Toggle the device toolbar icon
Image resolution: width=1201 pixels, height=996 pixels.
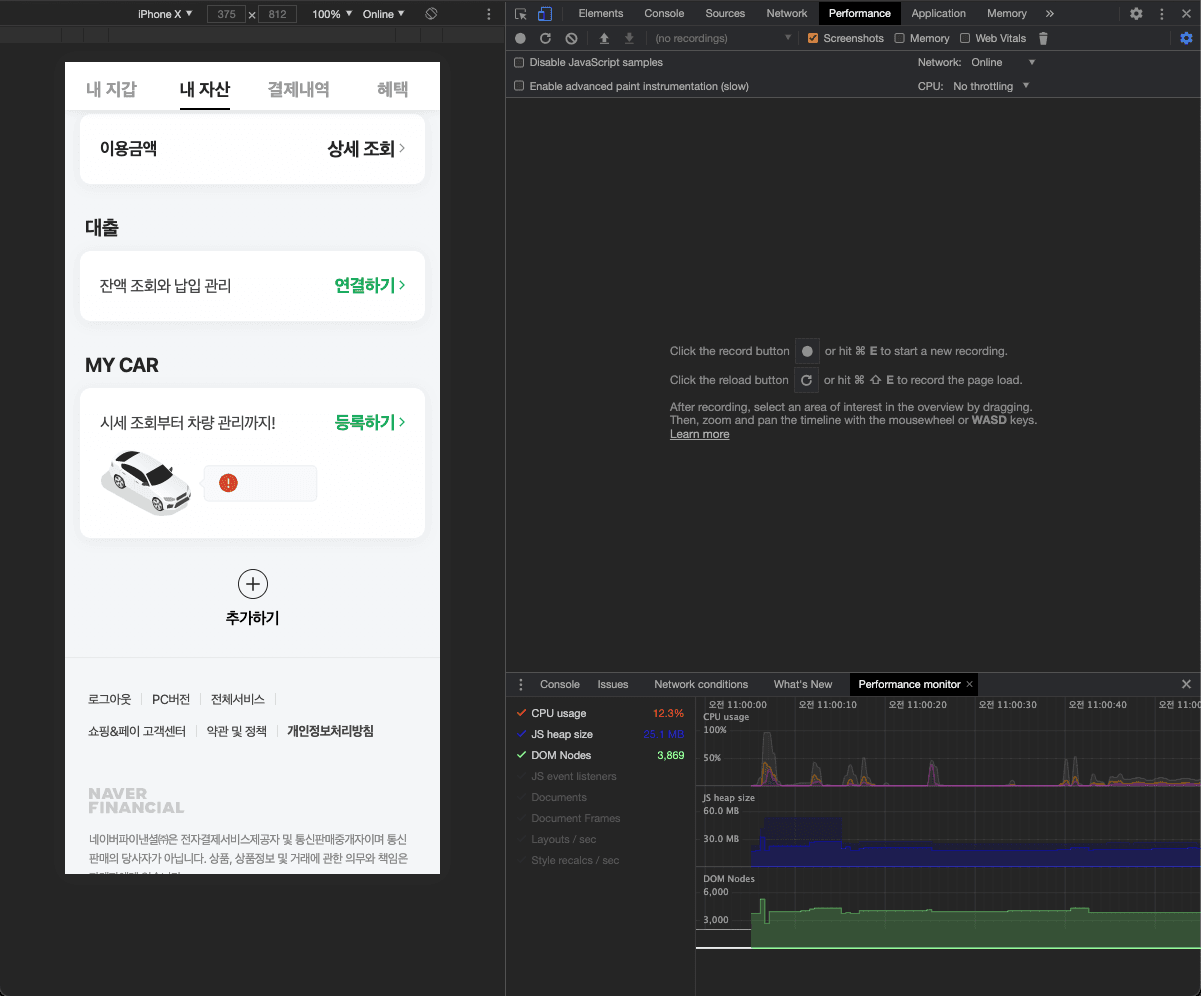[x=544, y=13]
